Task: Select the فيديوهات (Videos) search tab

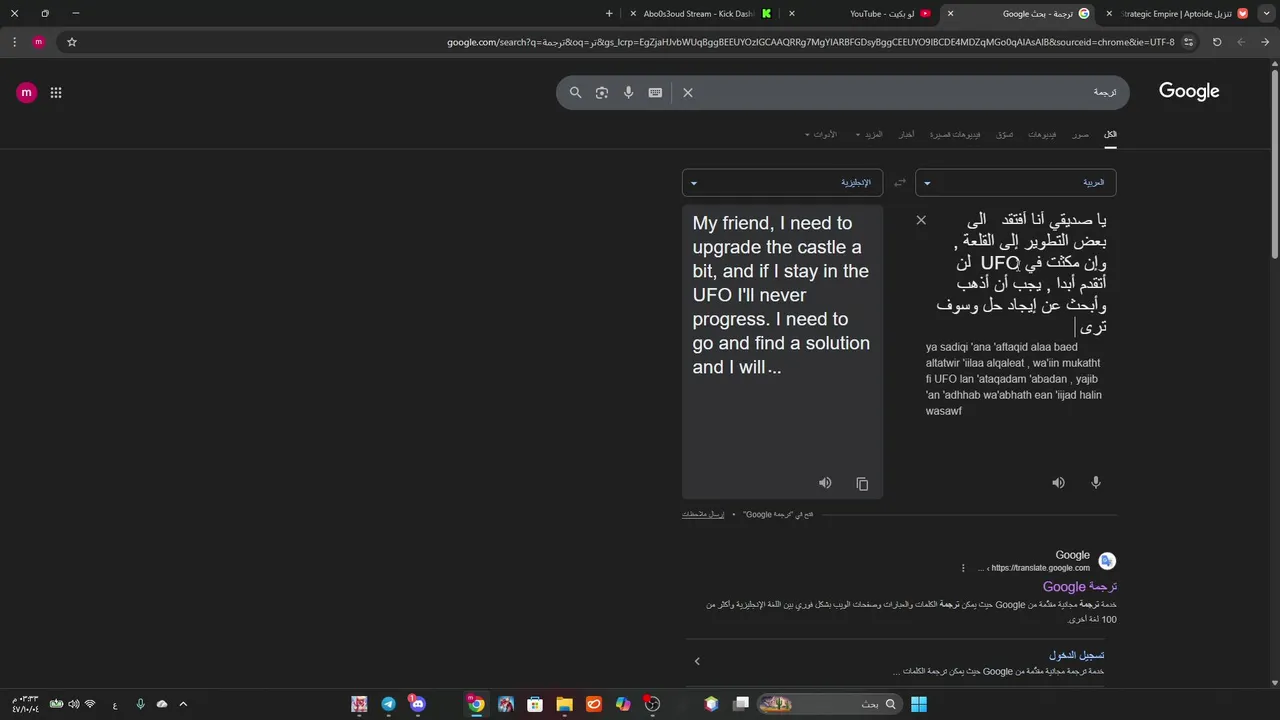Action: [1042, 134]
